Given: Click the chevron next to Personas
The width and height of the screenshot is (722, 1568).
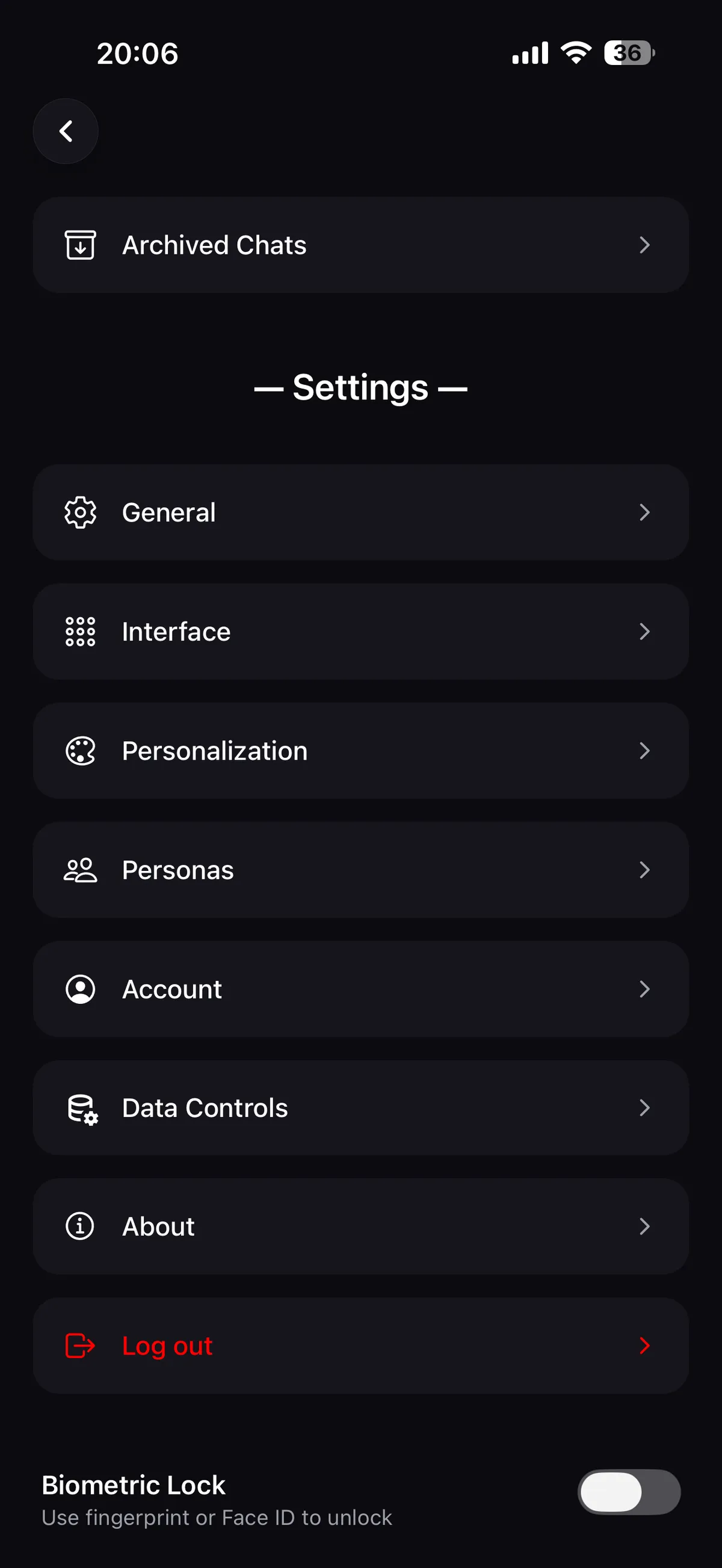Looking at the screenshot, I should (645, 870).
